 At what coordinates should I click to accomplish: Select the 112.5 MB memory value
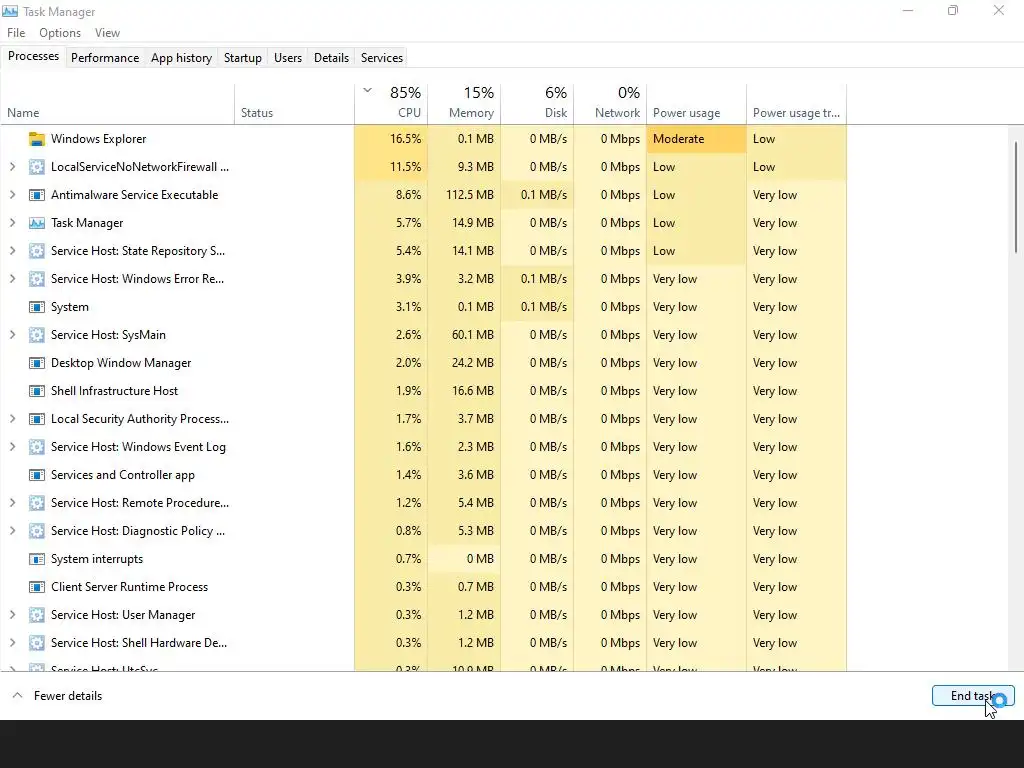pyautogui.click(x=470, y=195)
